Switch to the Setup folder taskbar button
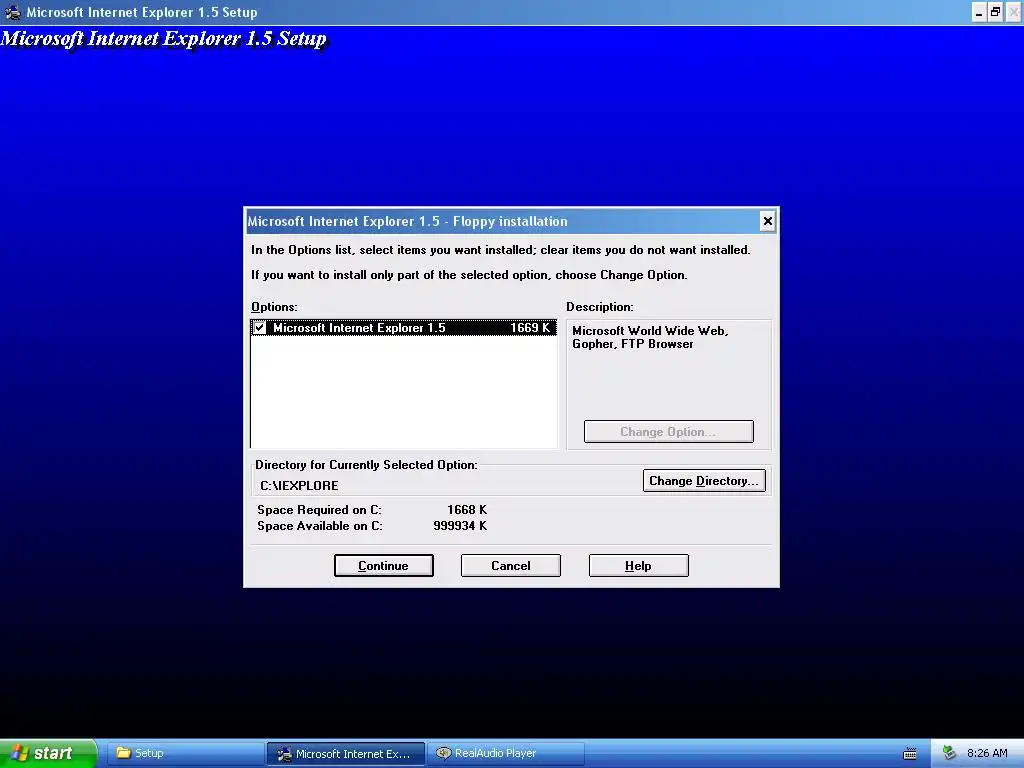This screenshot has width=1024, height=768. point(184,753)
